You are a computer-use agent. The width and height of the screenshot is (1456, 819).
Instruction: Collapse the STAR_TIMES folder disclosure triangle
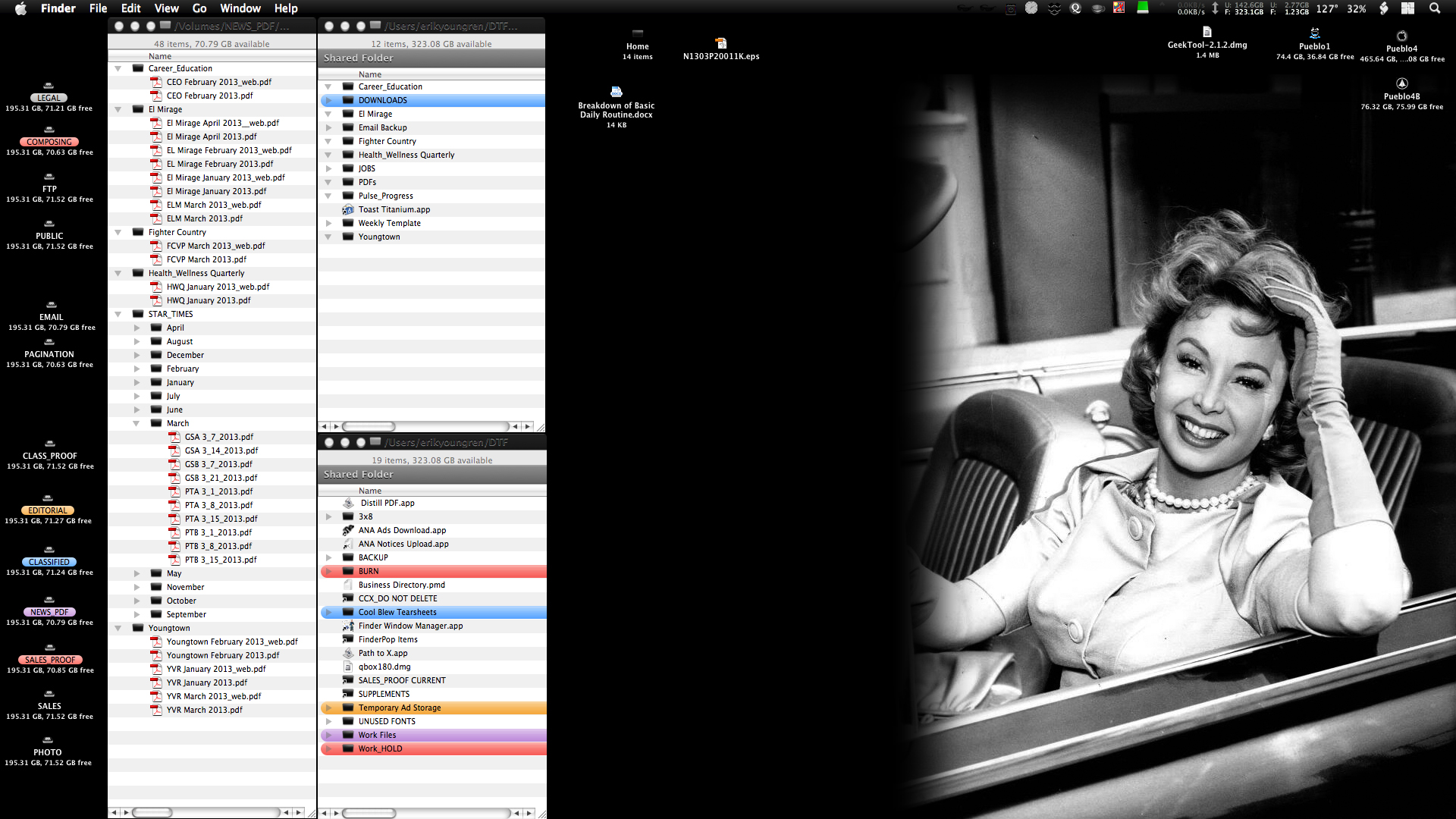click(x=118, y=314)
